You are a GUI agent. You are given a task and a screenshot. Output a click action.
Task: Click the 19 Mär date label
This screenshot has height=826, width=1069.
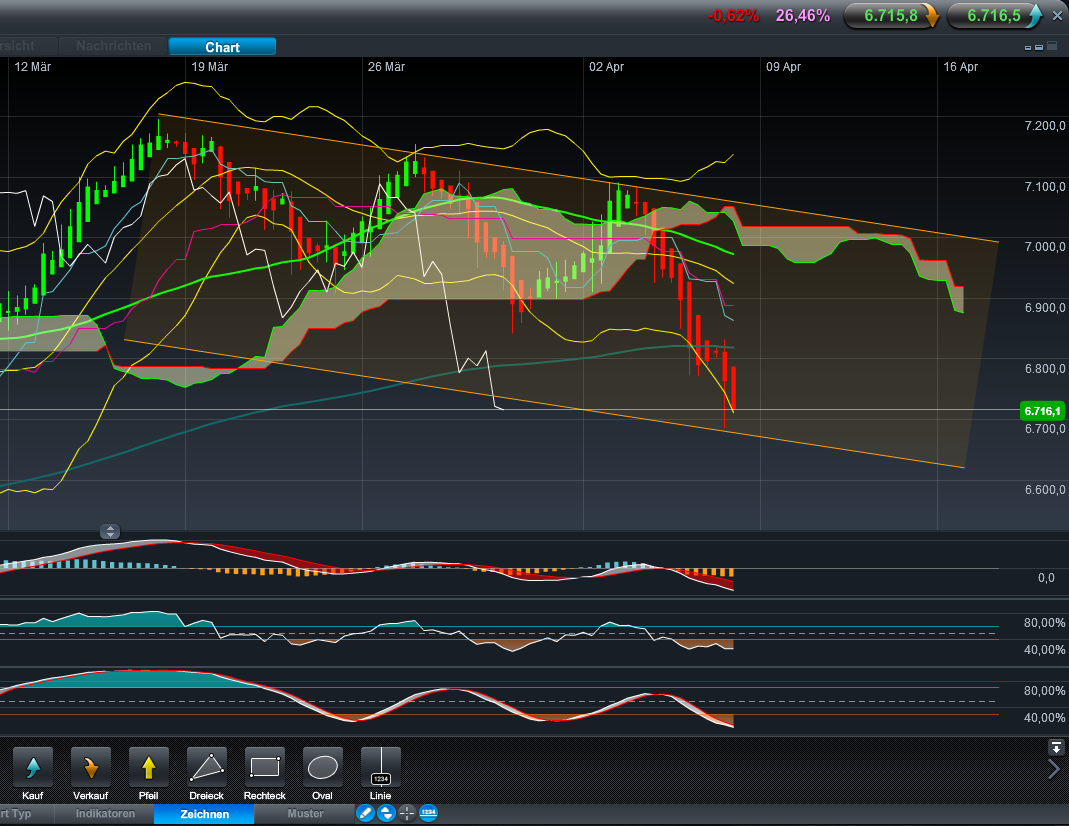(209, 67)
